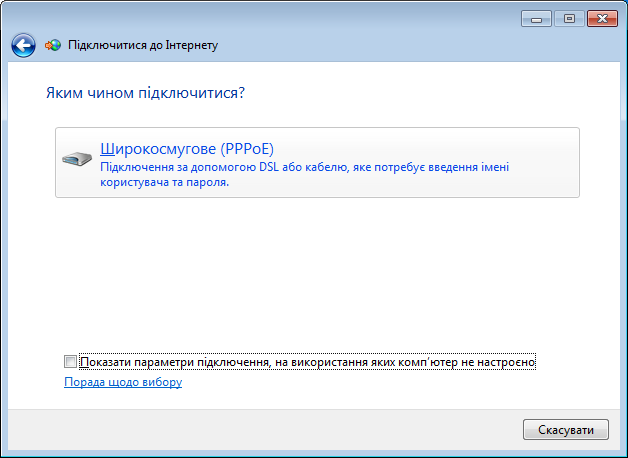628x458 pixels.
Task: Select Широкосмугове (PPPoE) connection title
Action: [x=187, y=149]
